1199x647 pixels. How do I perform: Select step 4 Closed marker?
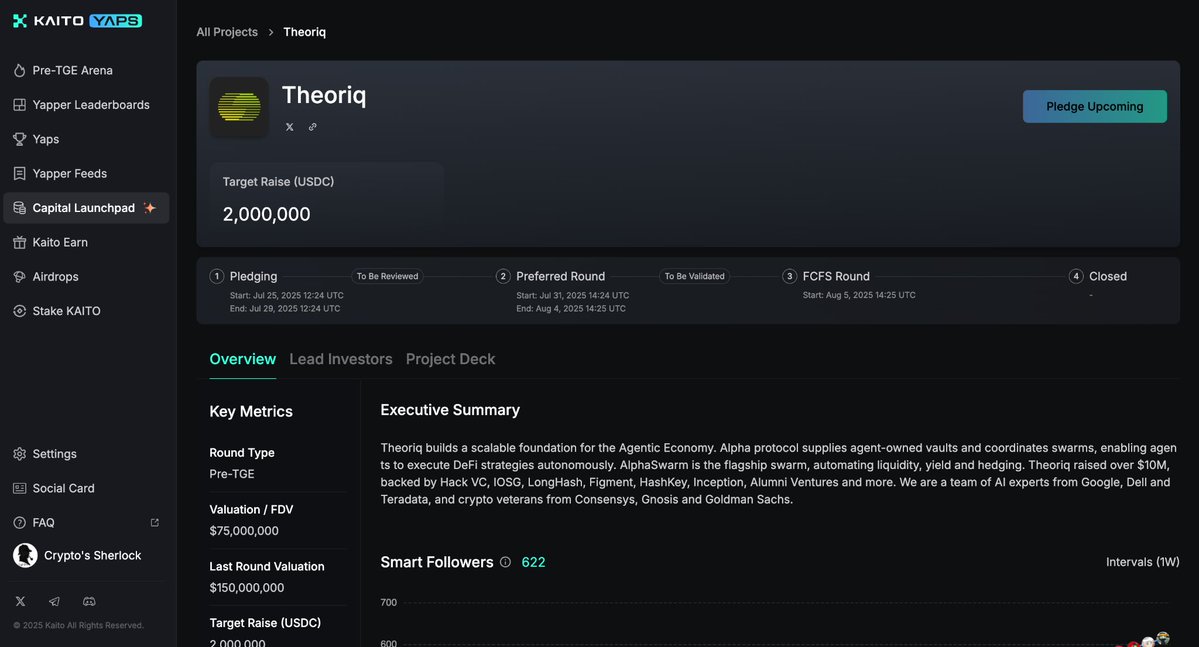pyautogui.click(x=1076, y=276)
